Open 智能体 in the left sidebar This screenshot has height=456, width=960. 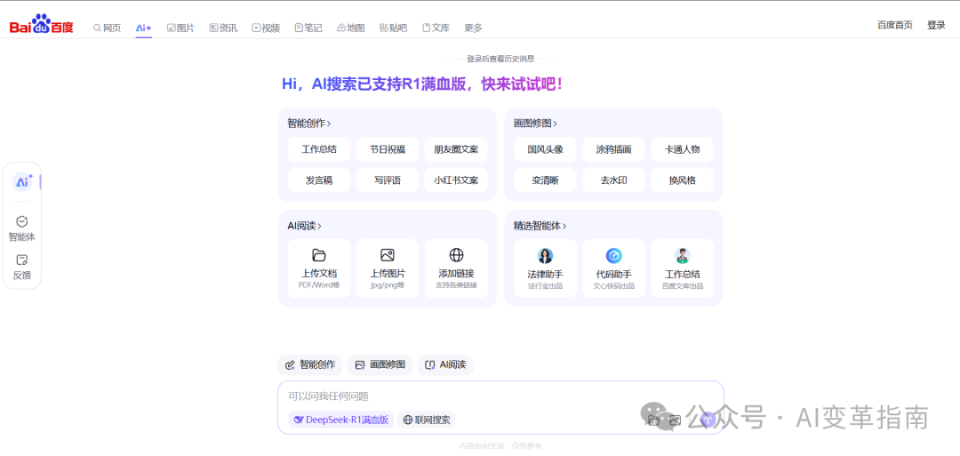coord(22,229)
